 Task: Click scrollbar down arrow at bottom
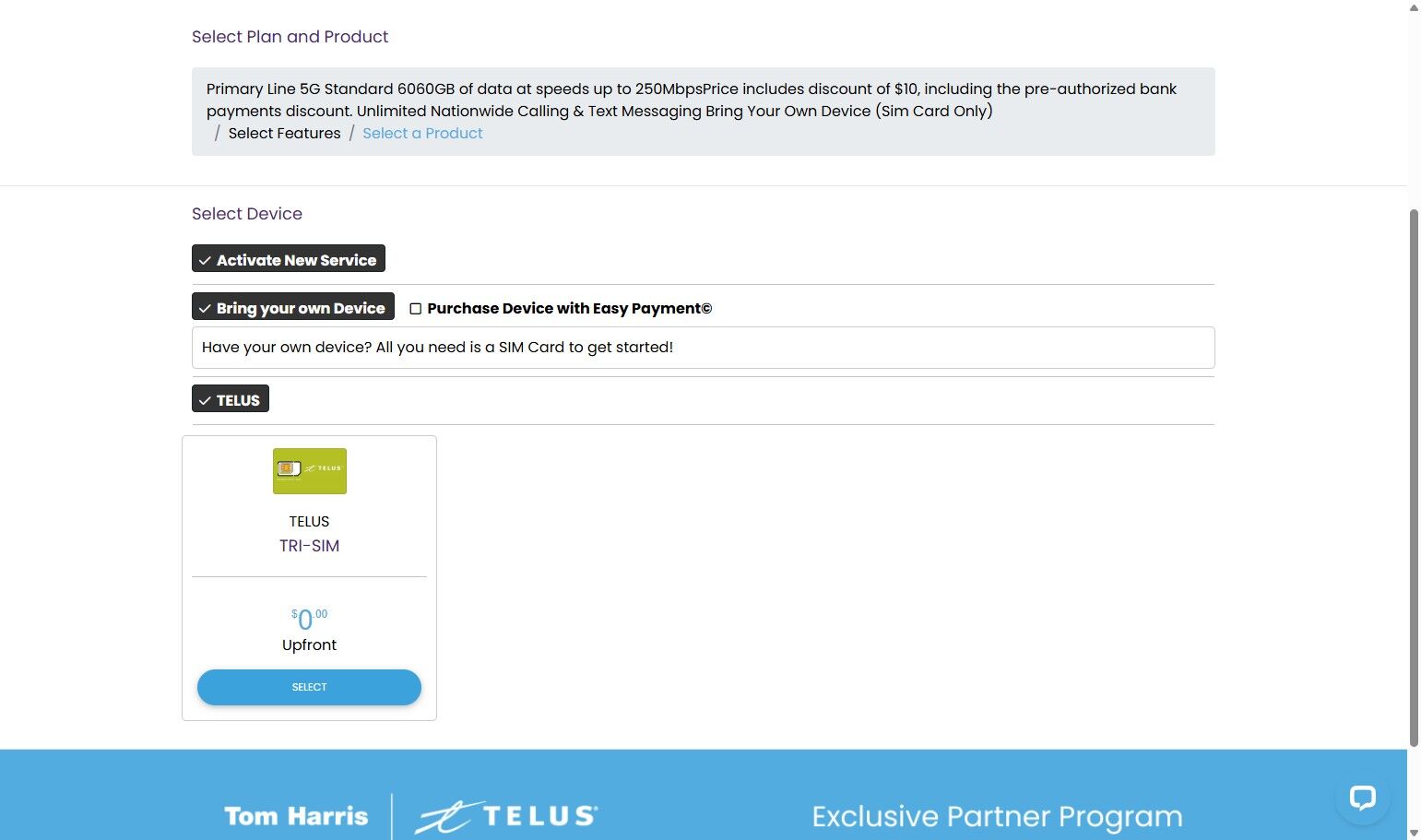click(x=1414, y=833)
